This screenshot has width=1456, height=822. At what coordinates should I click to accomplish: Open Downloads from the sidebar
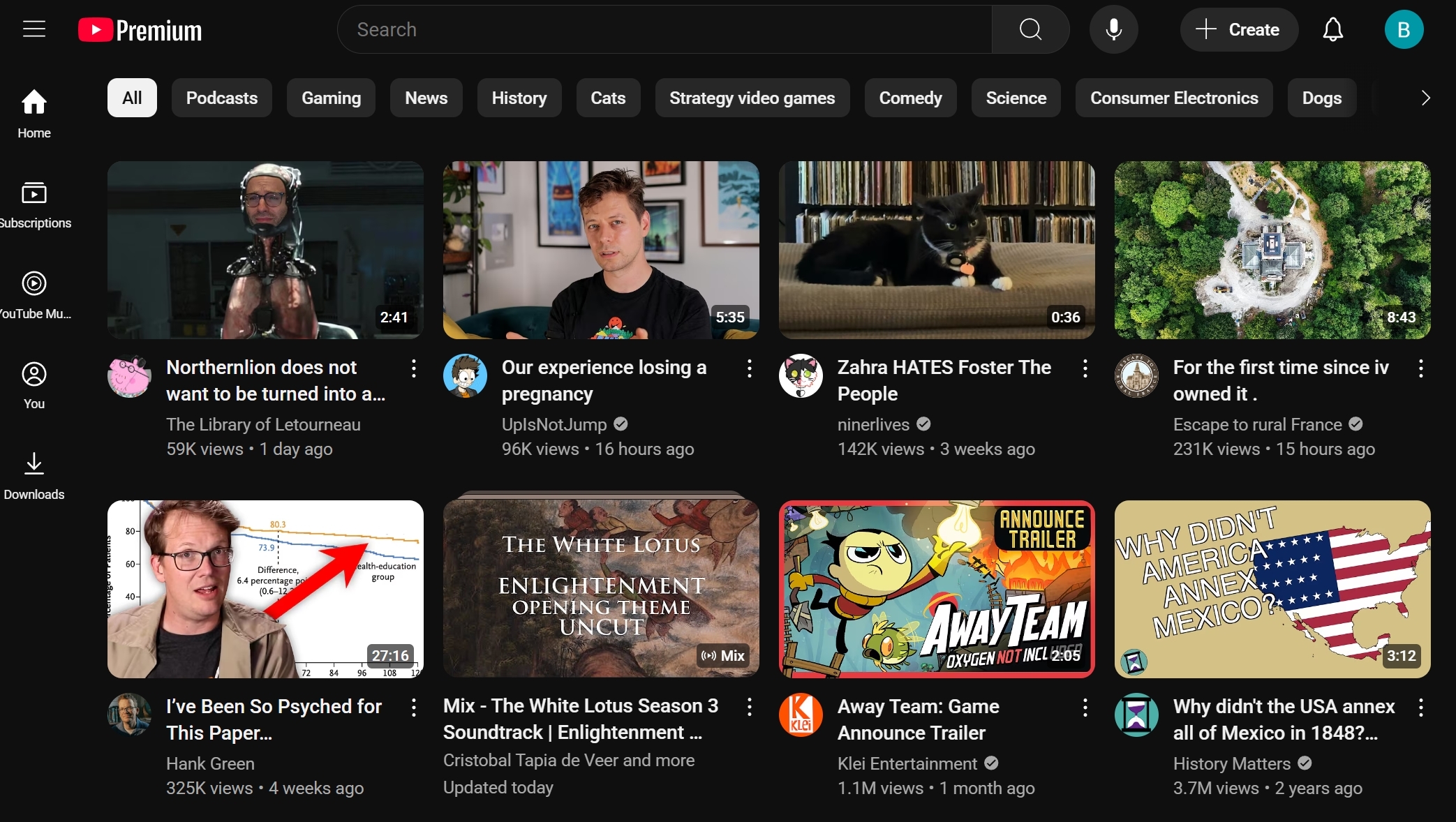[34, 476]
